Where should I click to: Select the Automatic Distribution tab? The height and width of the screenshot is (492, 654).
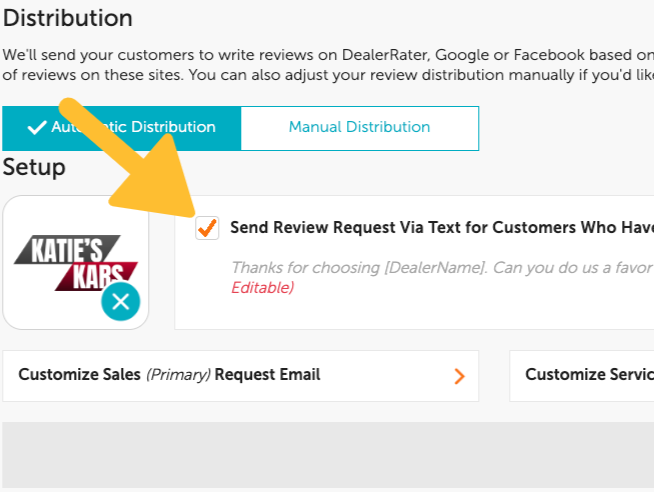click(121, 127)
